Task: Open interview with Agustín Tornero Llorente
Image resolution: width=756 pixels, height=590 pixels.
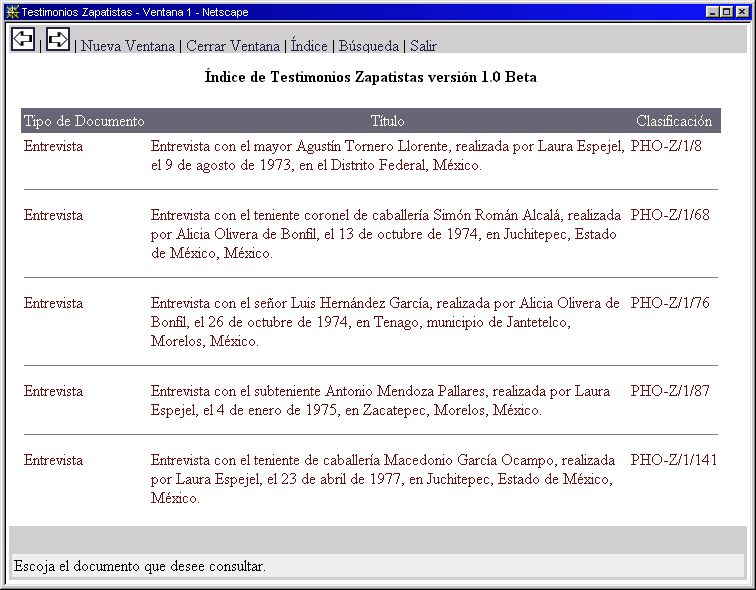Action: (x=387, y=155)
